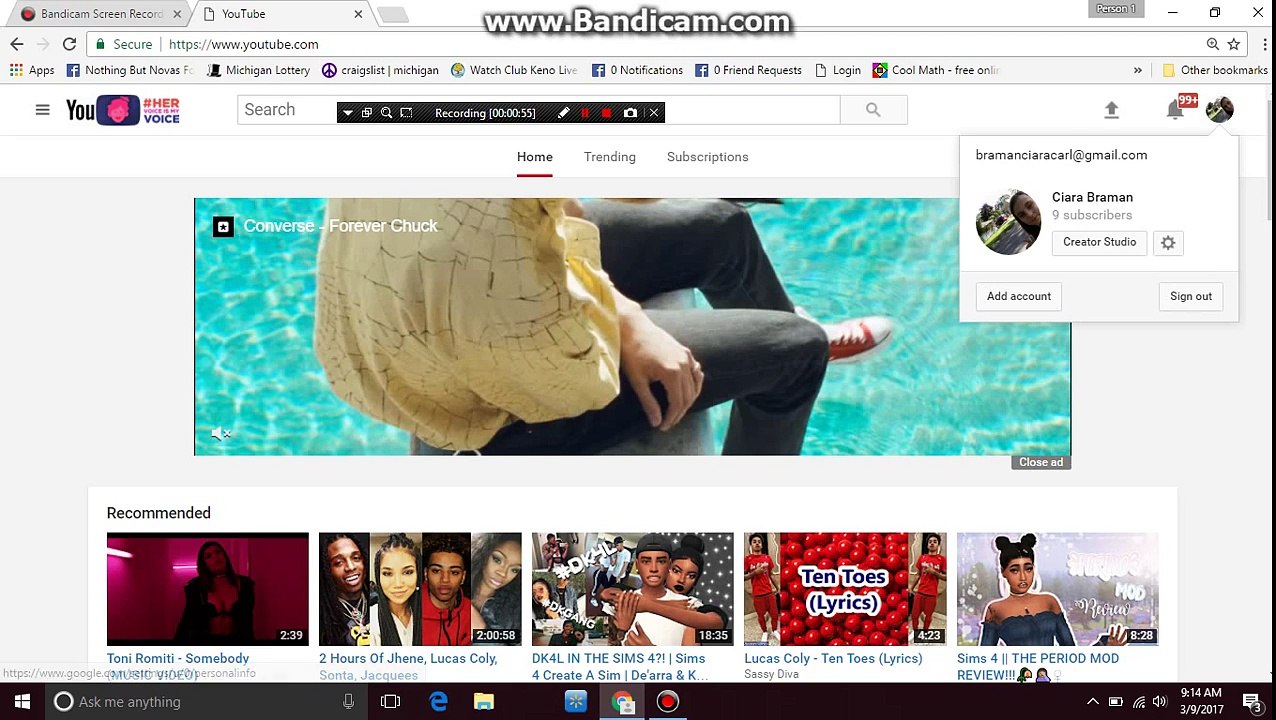Click Creator Studio button
The image size is (1276, 720).
point(1099,242)
